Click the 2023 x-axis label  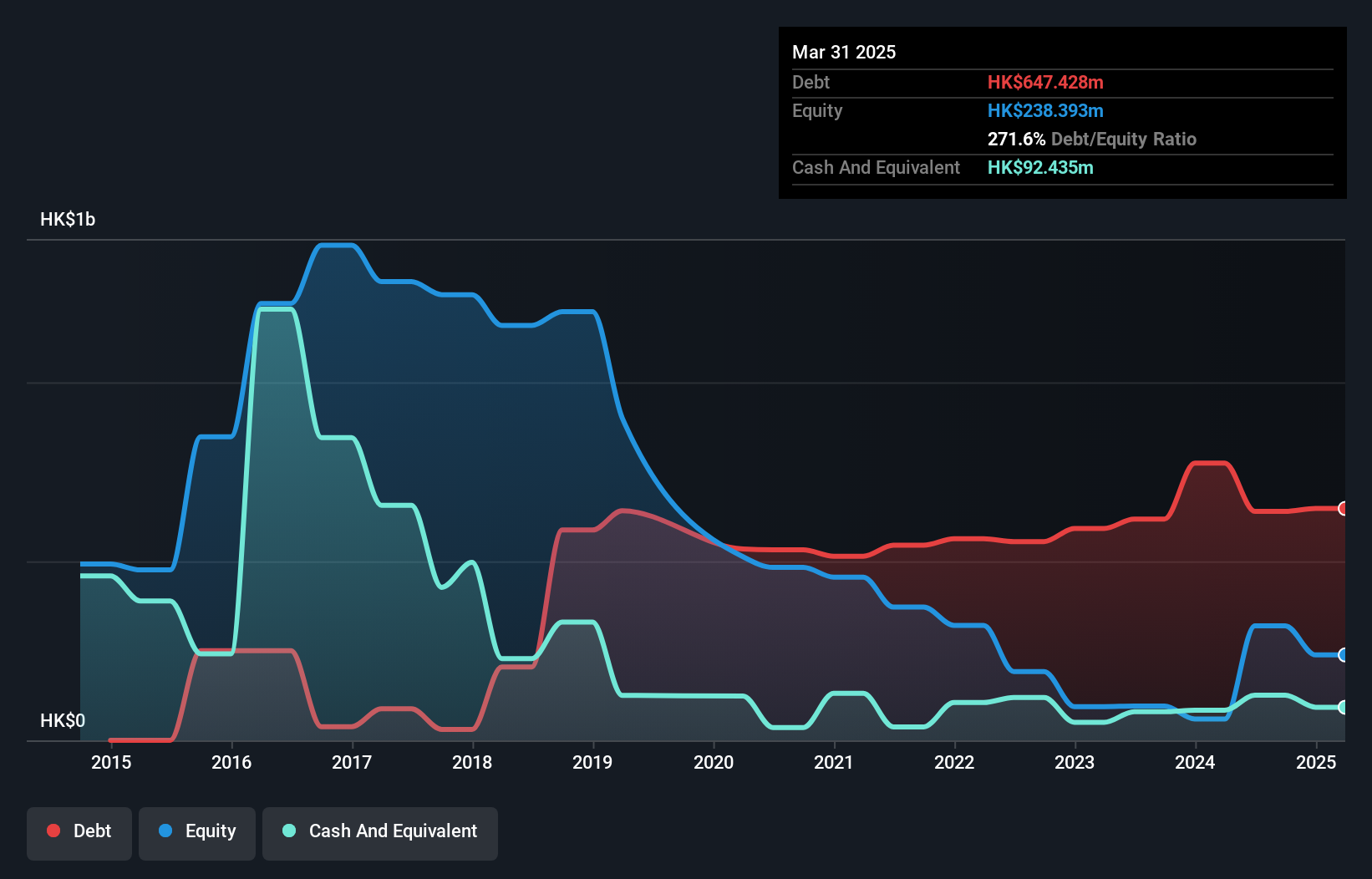[x=1075, y=762]
